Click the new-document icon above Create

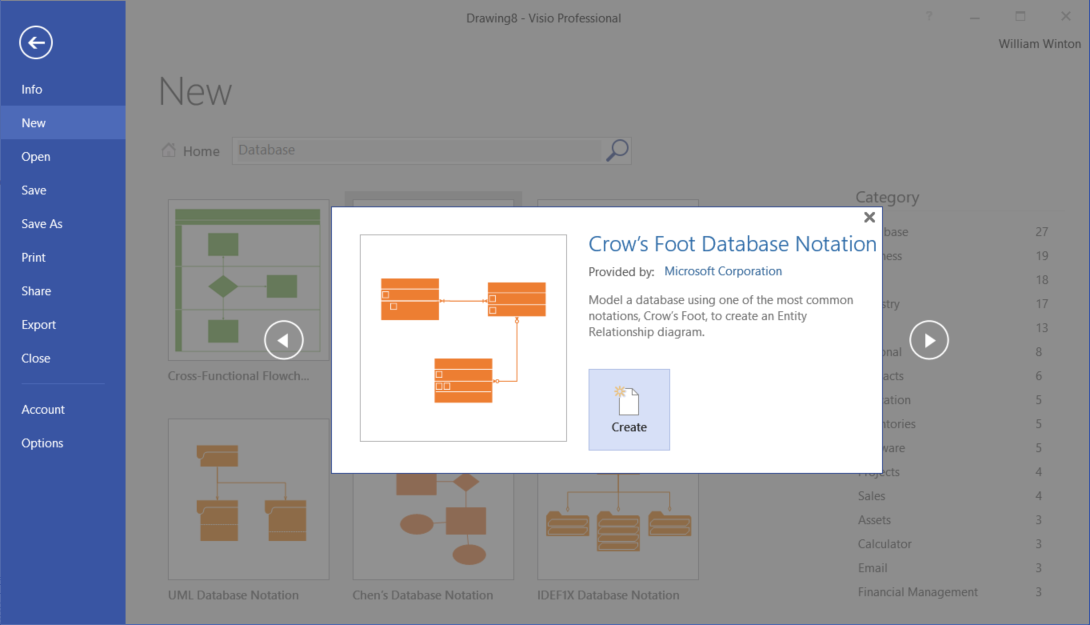coord(629,398)
